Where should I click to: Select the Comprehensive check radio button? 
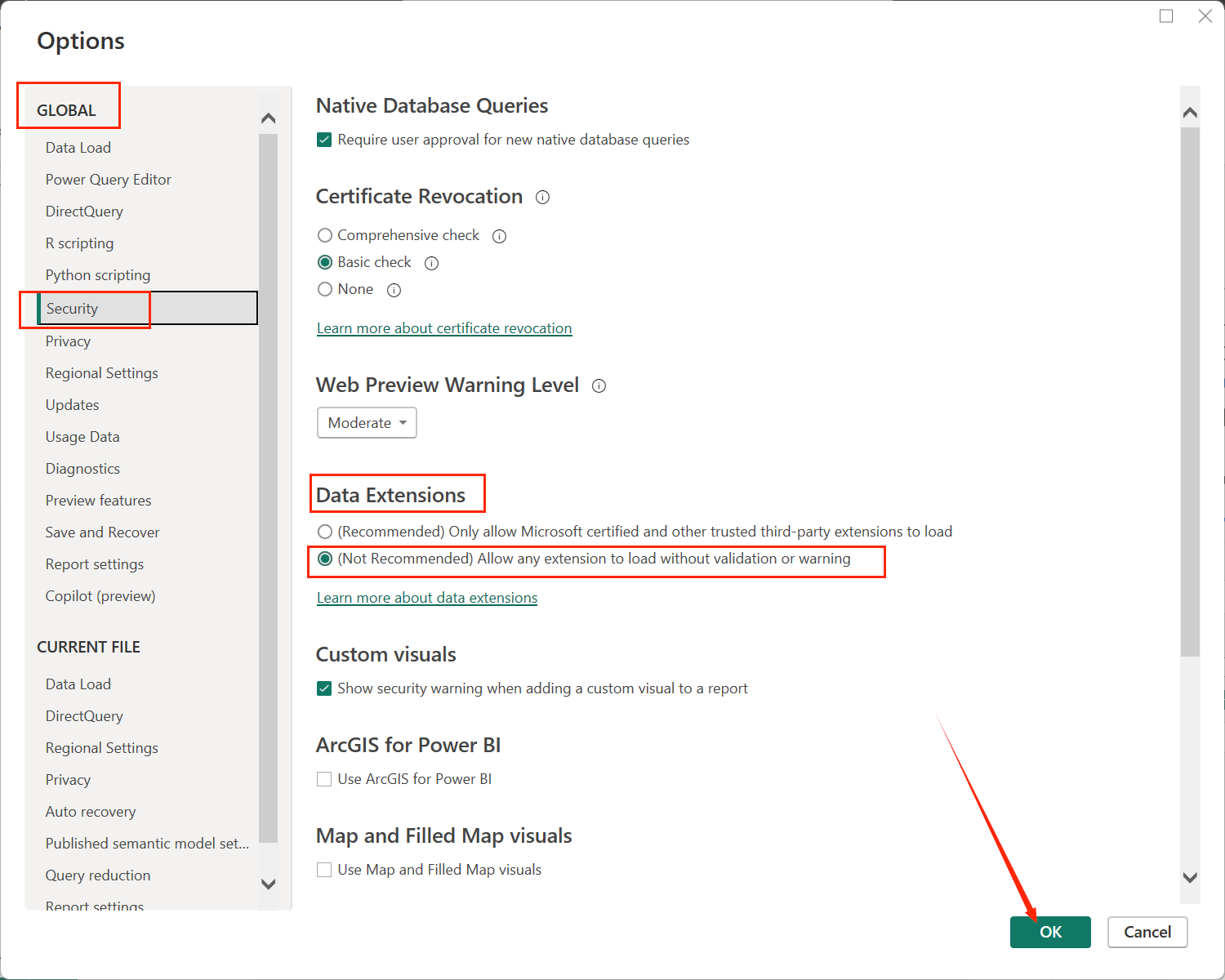(x=325, y=235)
